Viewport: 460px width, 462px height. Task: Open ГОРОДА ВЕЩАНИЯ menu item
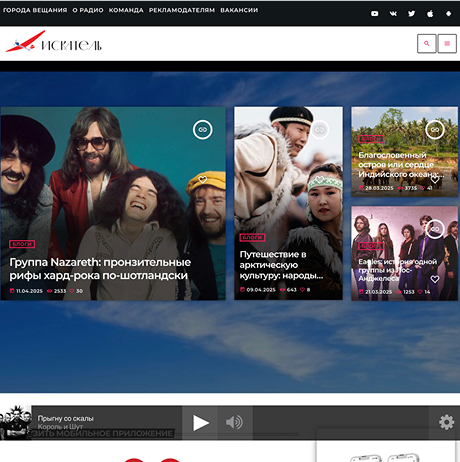(x=35, y=10)
